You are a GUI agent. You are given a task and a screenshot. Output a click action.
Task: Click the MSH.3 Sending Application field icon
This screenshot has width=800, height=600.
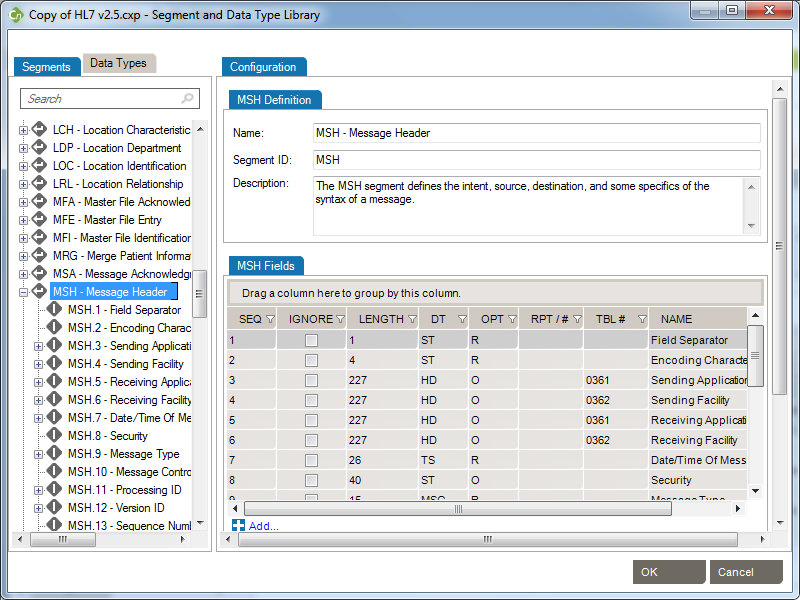coord(54,345)
